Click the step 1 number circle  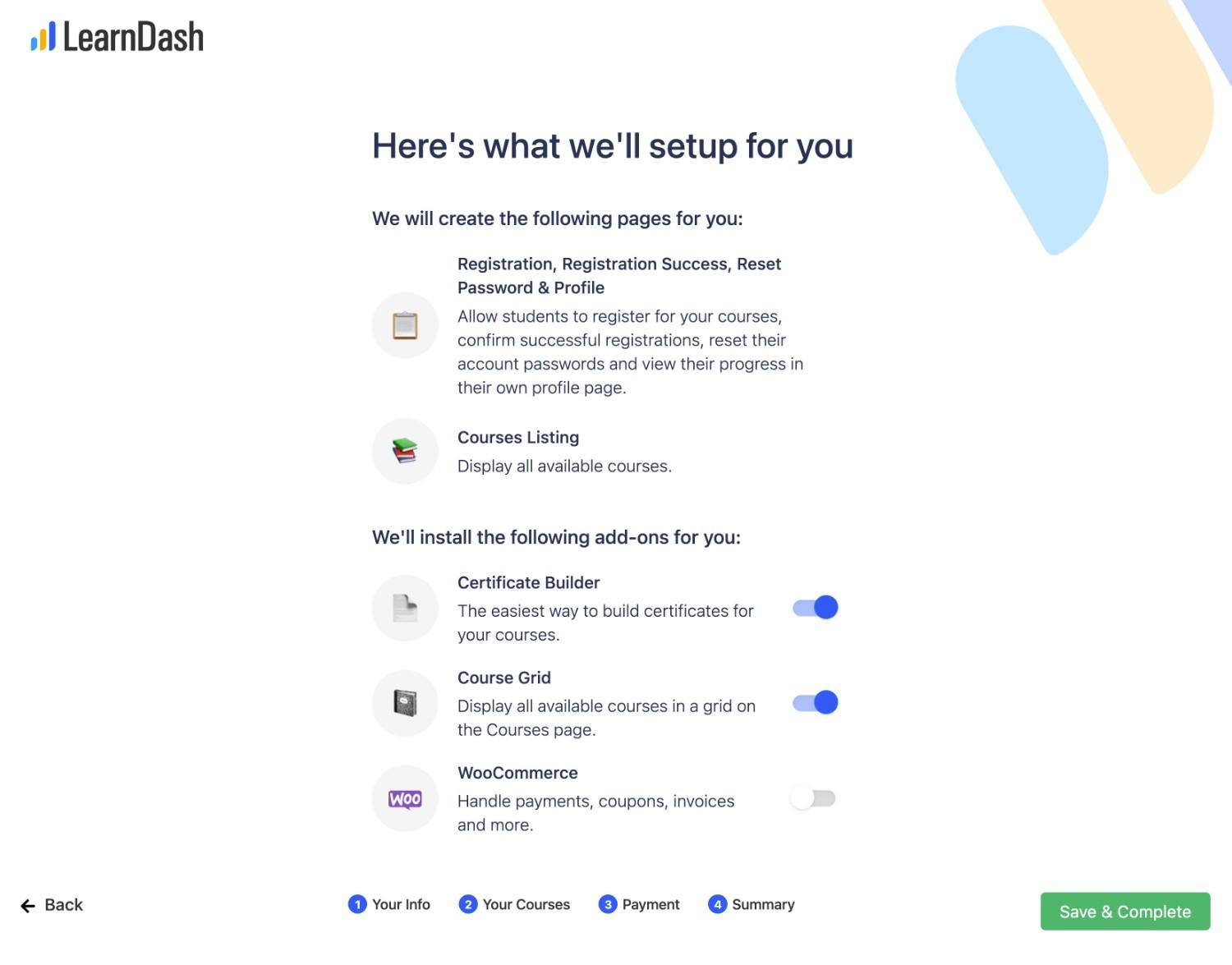(357, 904)
